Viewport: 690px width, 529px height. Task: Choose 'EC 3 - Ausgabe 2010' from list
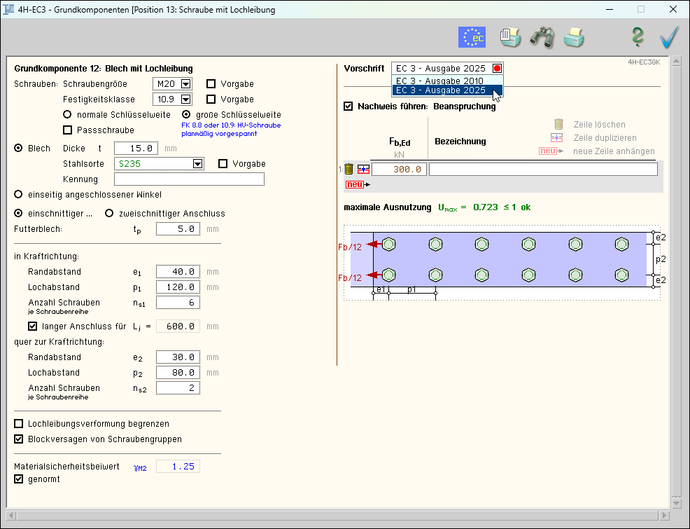[440, 80]
